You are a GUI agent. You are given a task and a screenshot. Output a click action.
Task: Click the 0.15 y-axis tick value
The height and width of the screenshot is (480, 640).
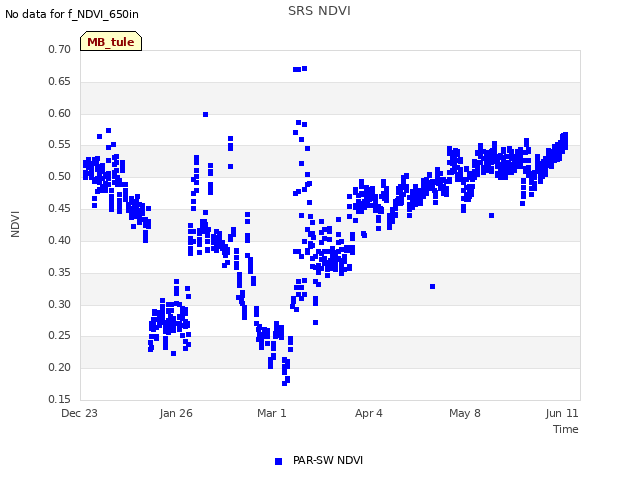click(x=60, y=399)
